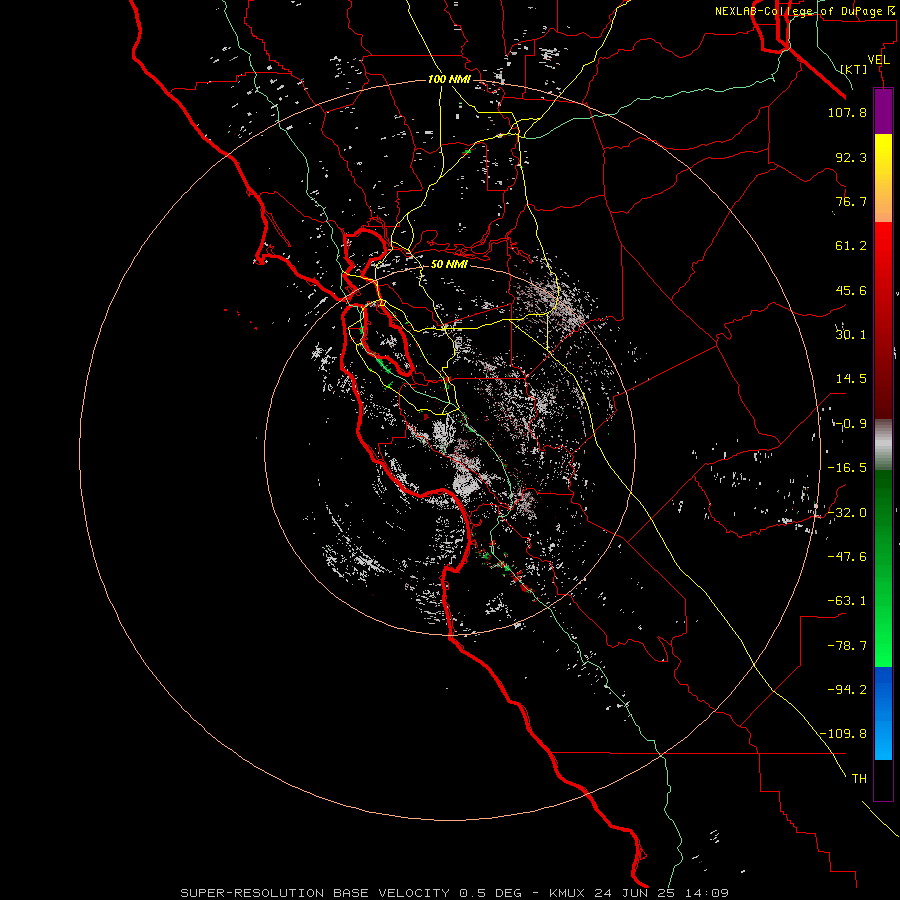Screen dimensions: 900x900
Task: Select the -63.1 velocity scale value
Action: [847, 601]
